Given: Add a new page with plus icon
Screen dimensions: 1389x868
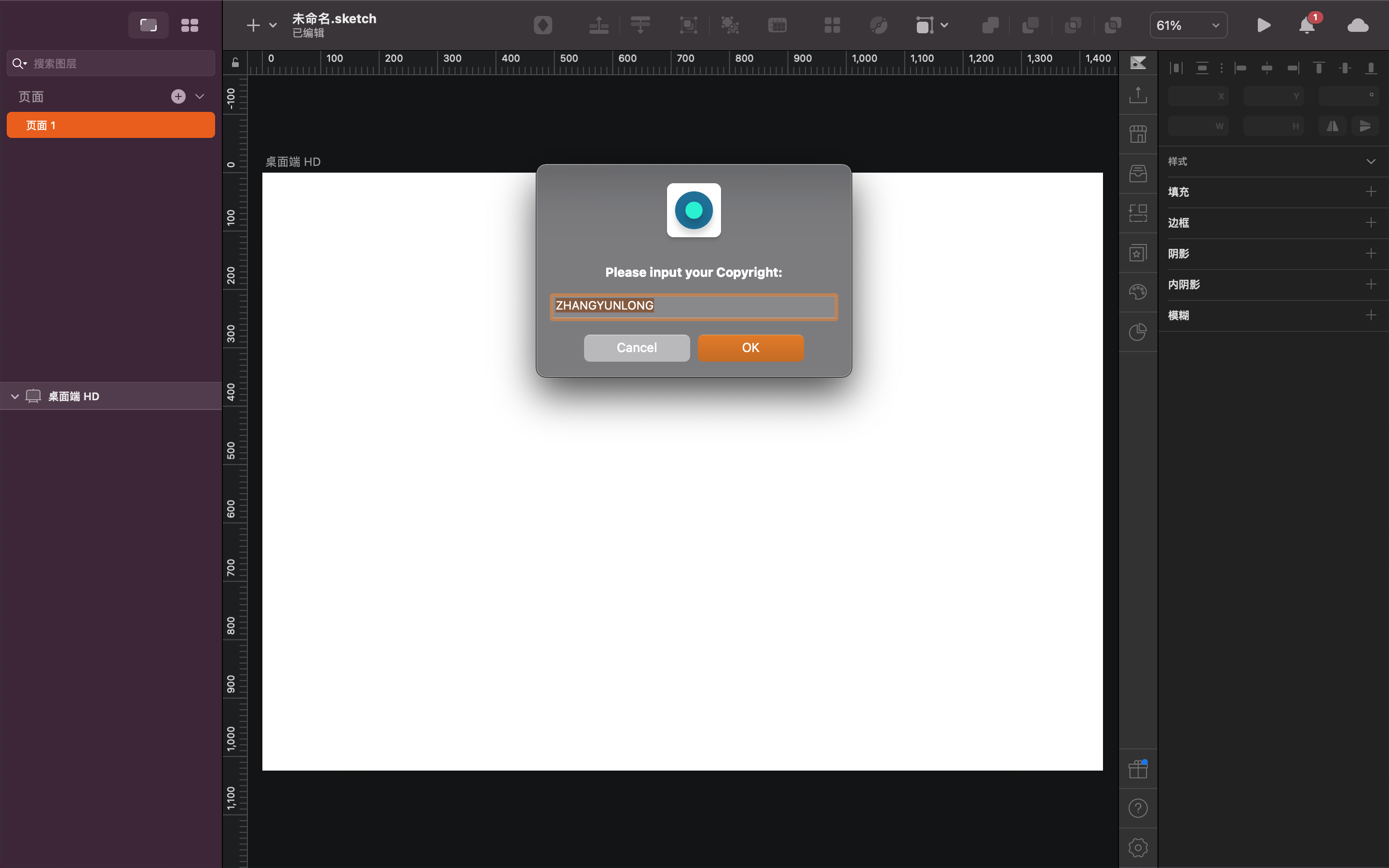Looking at the screenshot, I should (178, 96).
